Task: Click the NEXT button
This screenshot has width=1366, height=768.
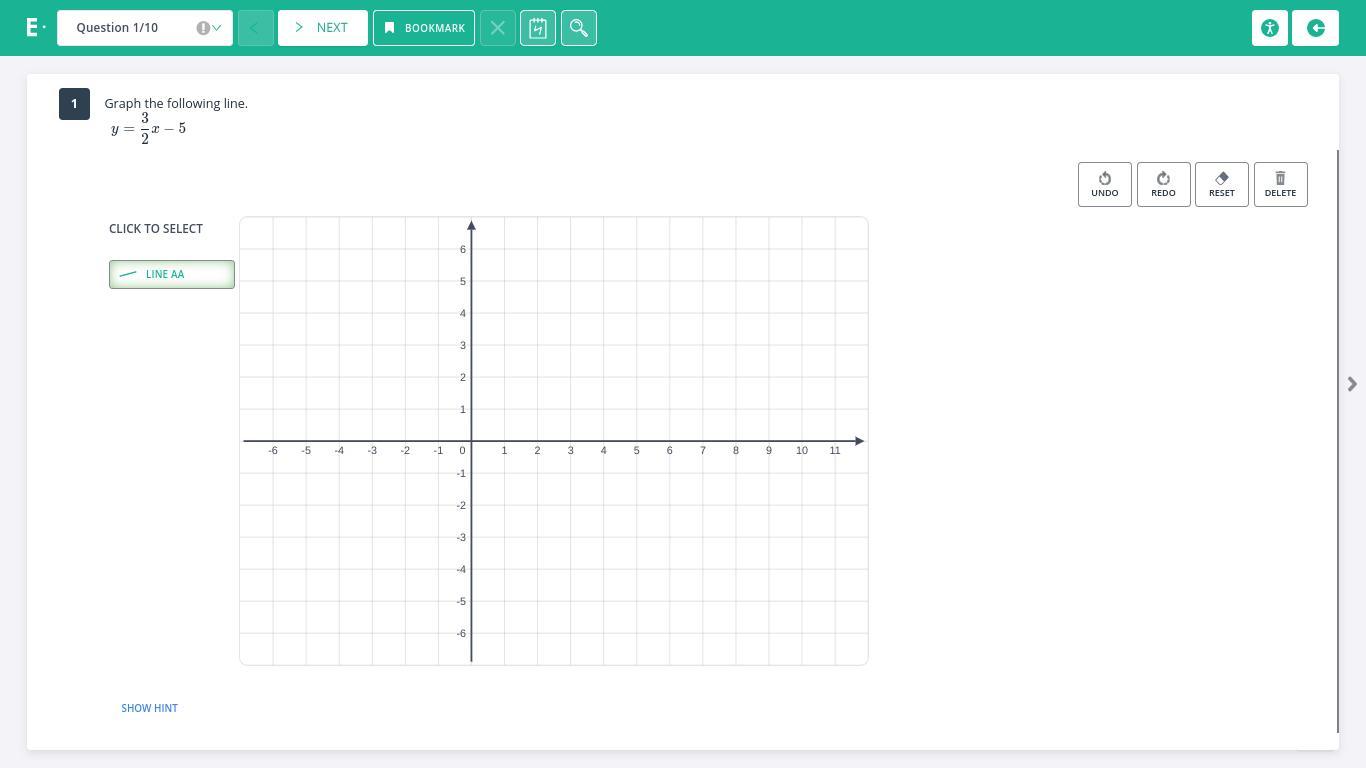Action: [x=323, y=28]
